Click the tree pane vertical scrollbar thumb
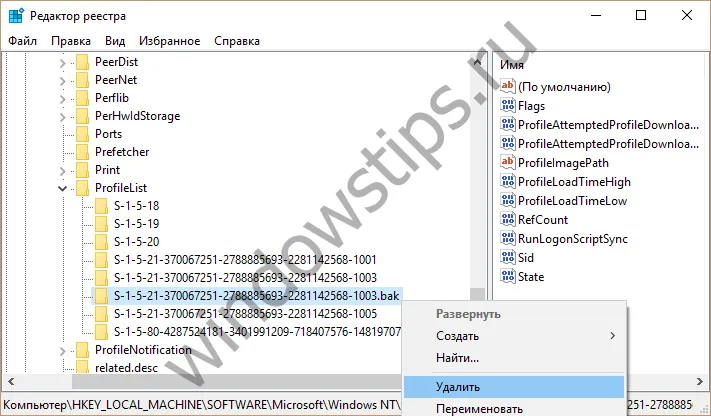The height and width of the screenshot is (416, 711). pos(477,294)
